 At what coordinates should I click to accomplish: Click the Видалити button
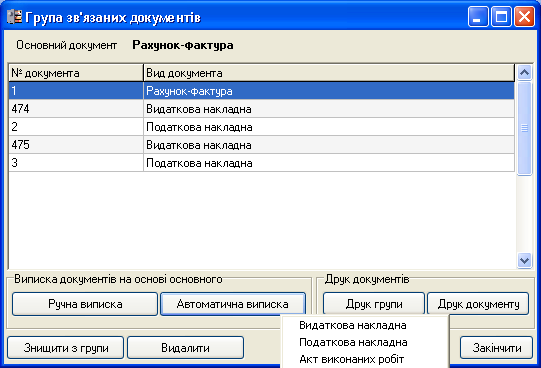coord(186,348)
